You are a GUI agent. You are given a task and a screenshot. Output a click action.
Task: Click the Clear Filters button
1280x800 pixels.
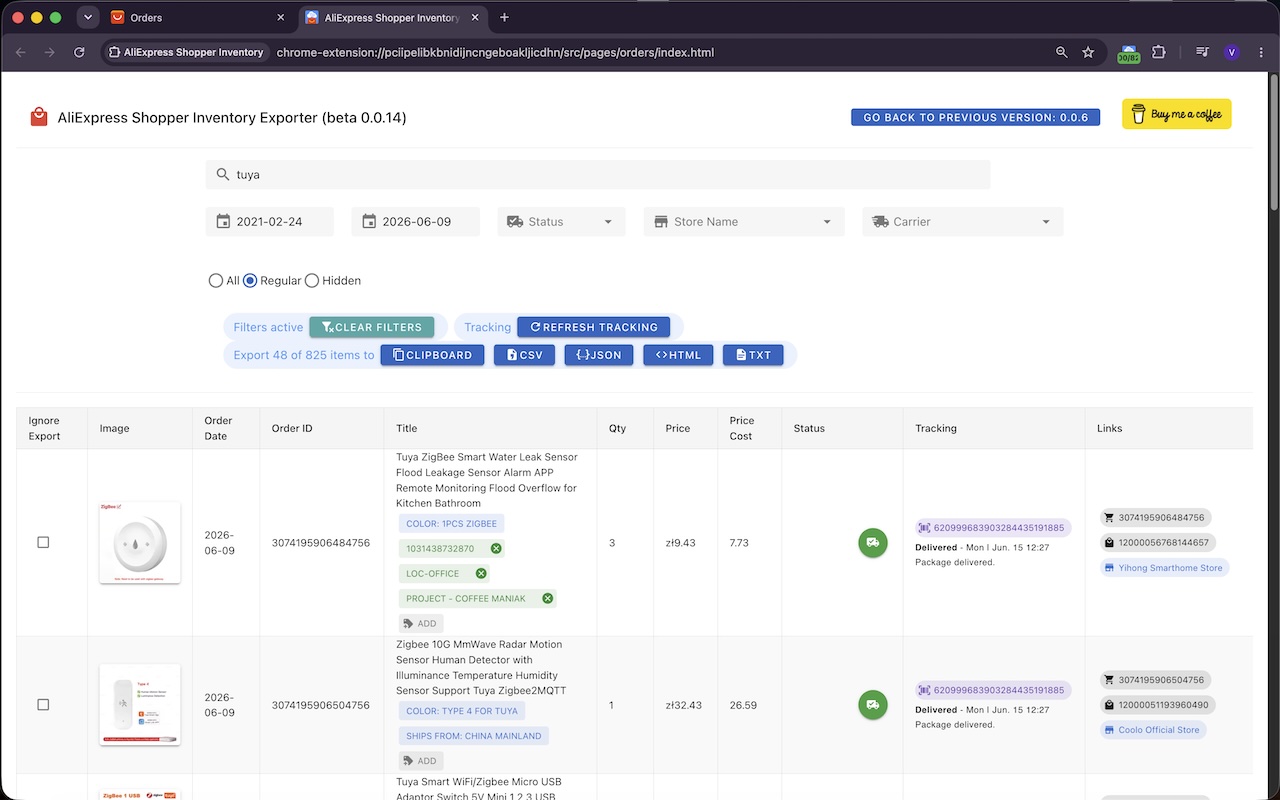pos(372,327)
